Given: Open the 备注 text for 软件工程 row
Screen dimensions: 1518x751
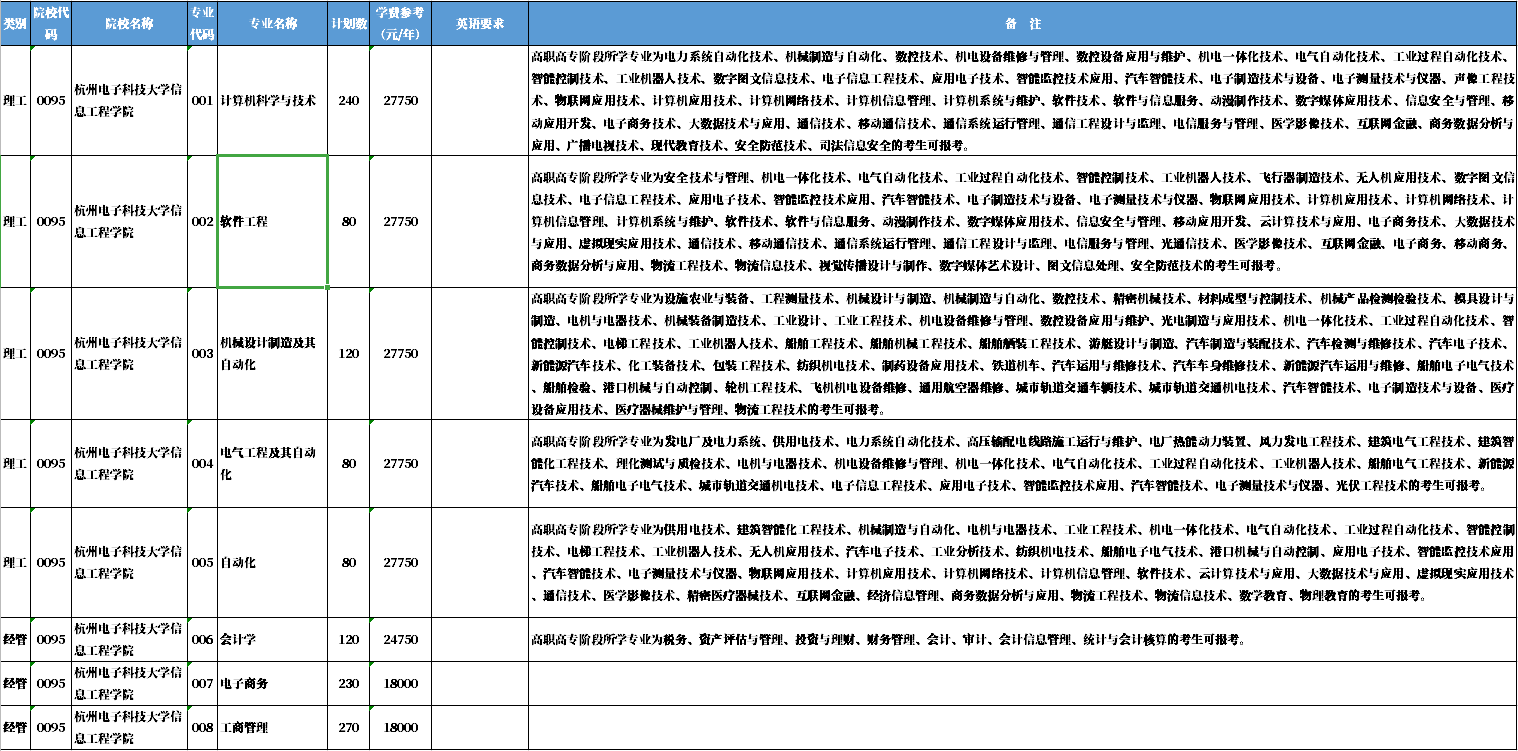Looking at the screenshot, I should click(1022, 222).
